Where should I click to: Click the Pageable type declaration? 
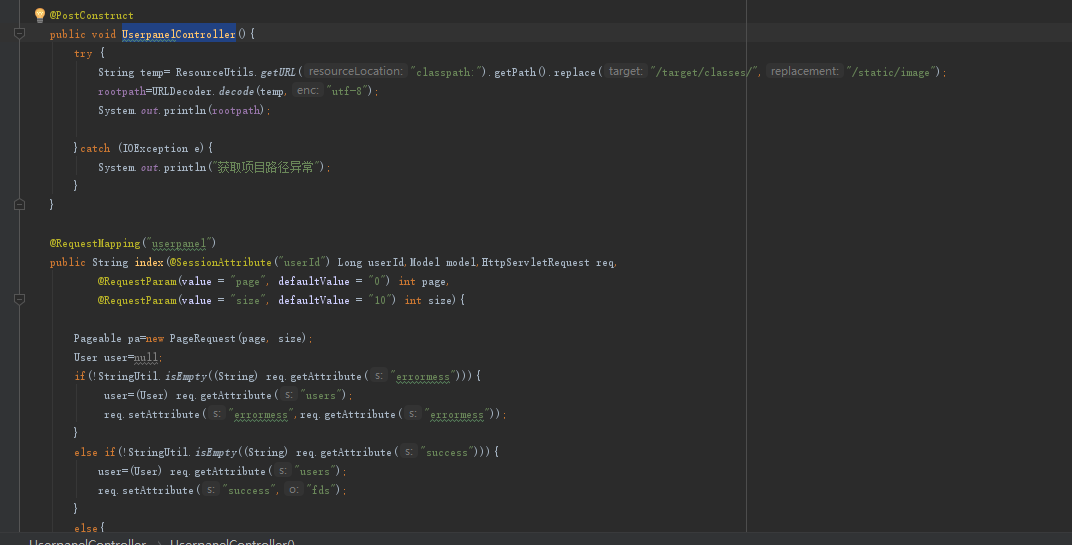pos(98,338)
